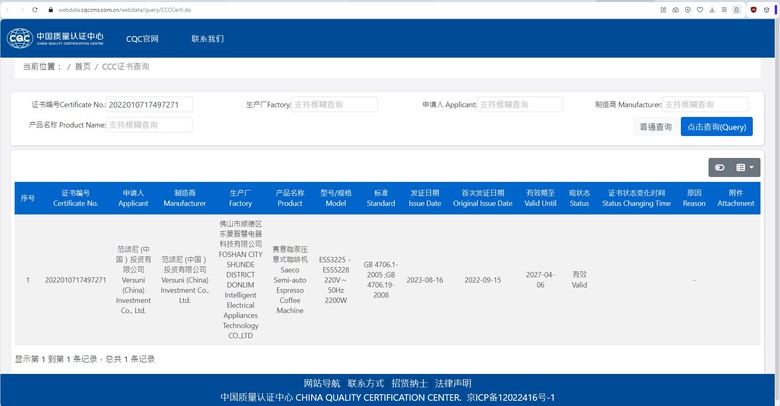Click the 发证日期 Issue Date column header
The height and width of the screenshot is (406, 780).
pos(425,198)
